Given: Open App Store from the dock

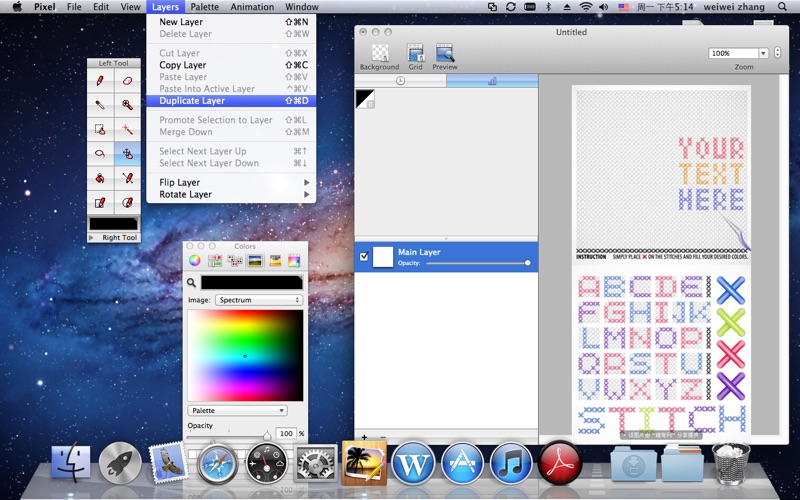Looking at the screenshot, I should click(462, 463).
